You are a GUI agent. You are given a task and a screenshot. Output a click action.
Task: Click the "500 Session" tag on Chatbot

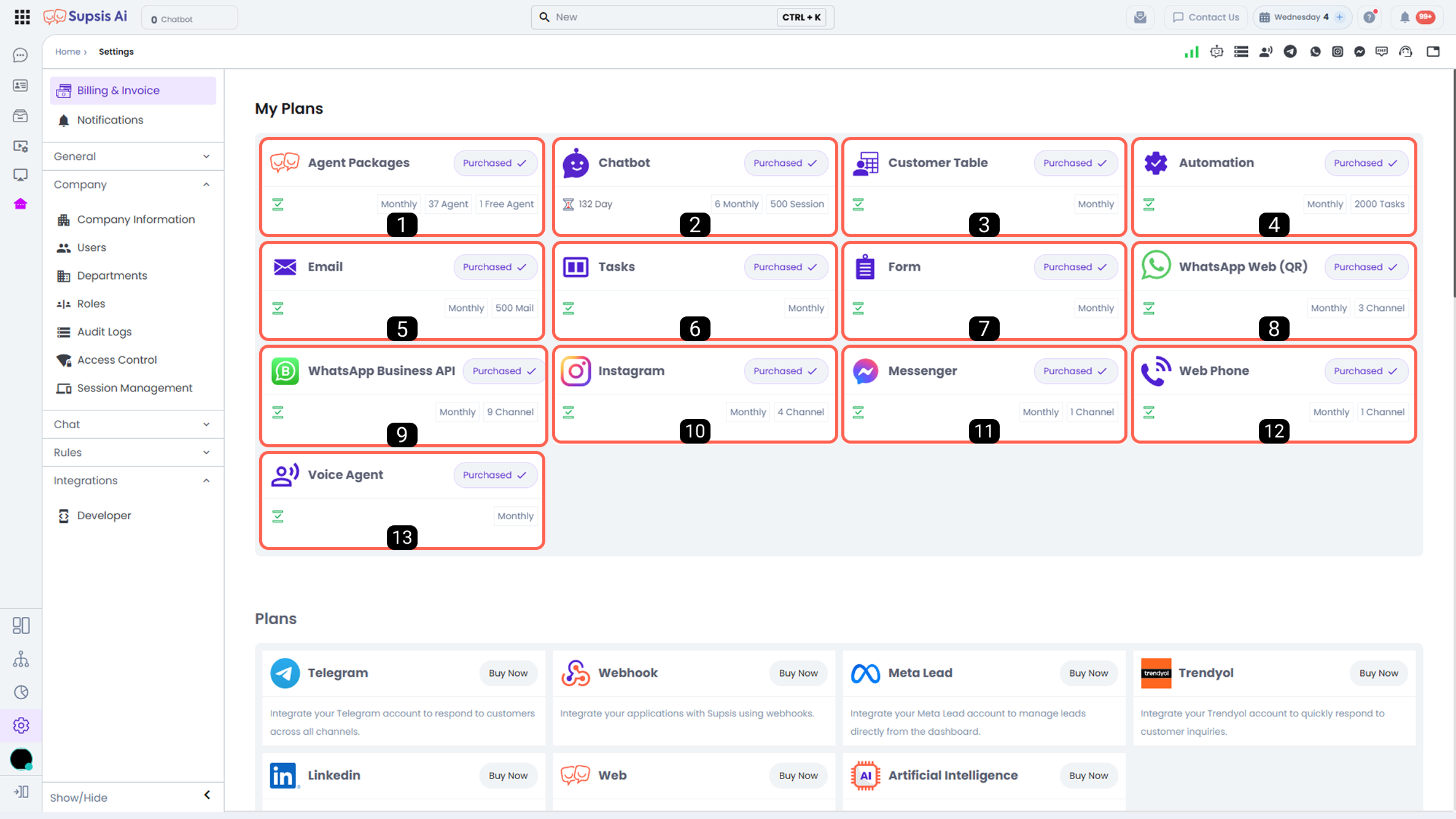(796, 204)
